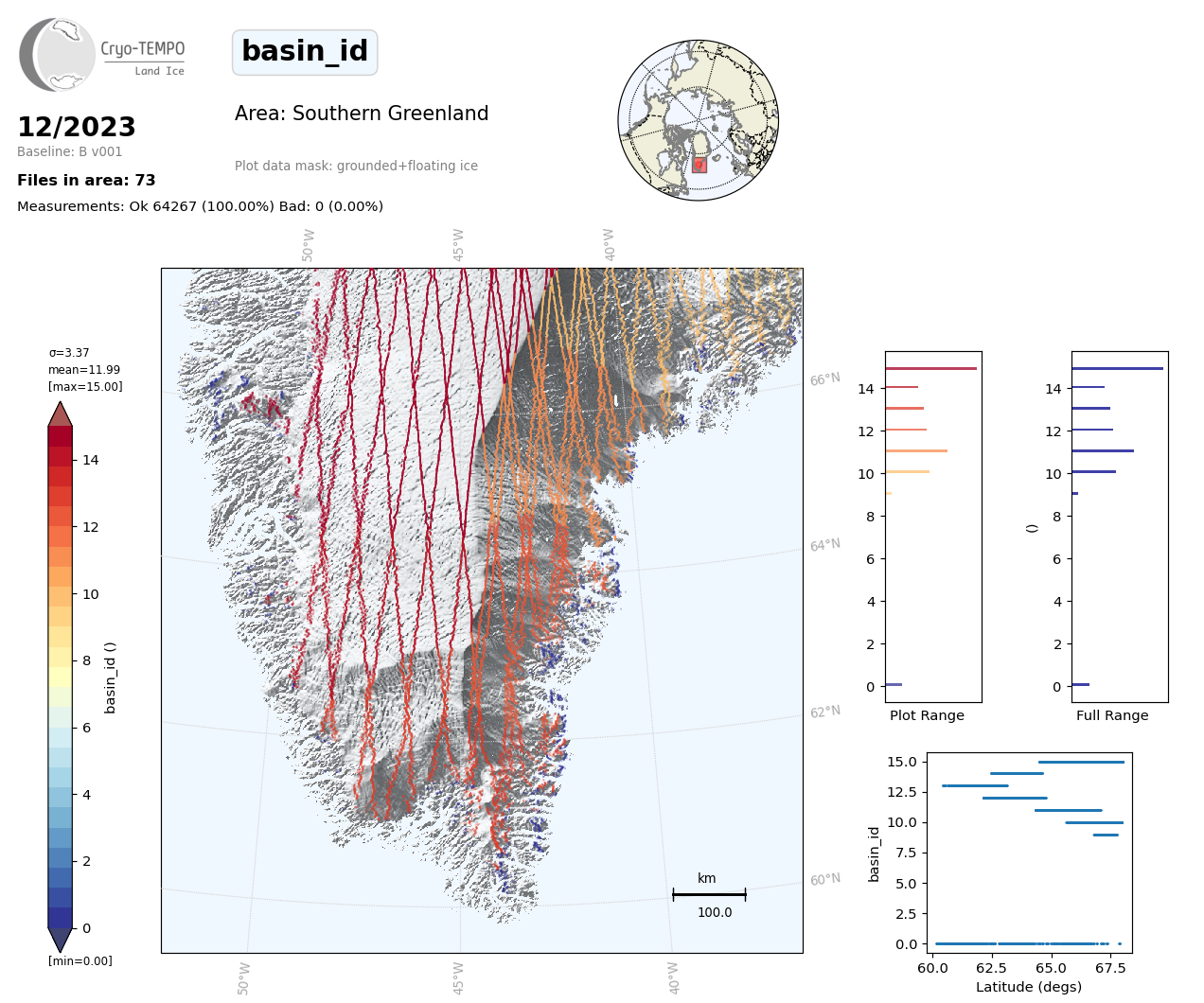Select the dark red colorbar segment at 14
Screen dimensions: 1204x1003
[60, 457]
